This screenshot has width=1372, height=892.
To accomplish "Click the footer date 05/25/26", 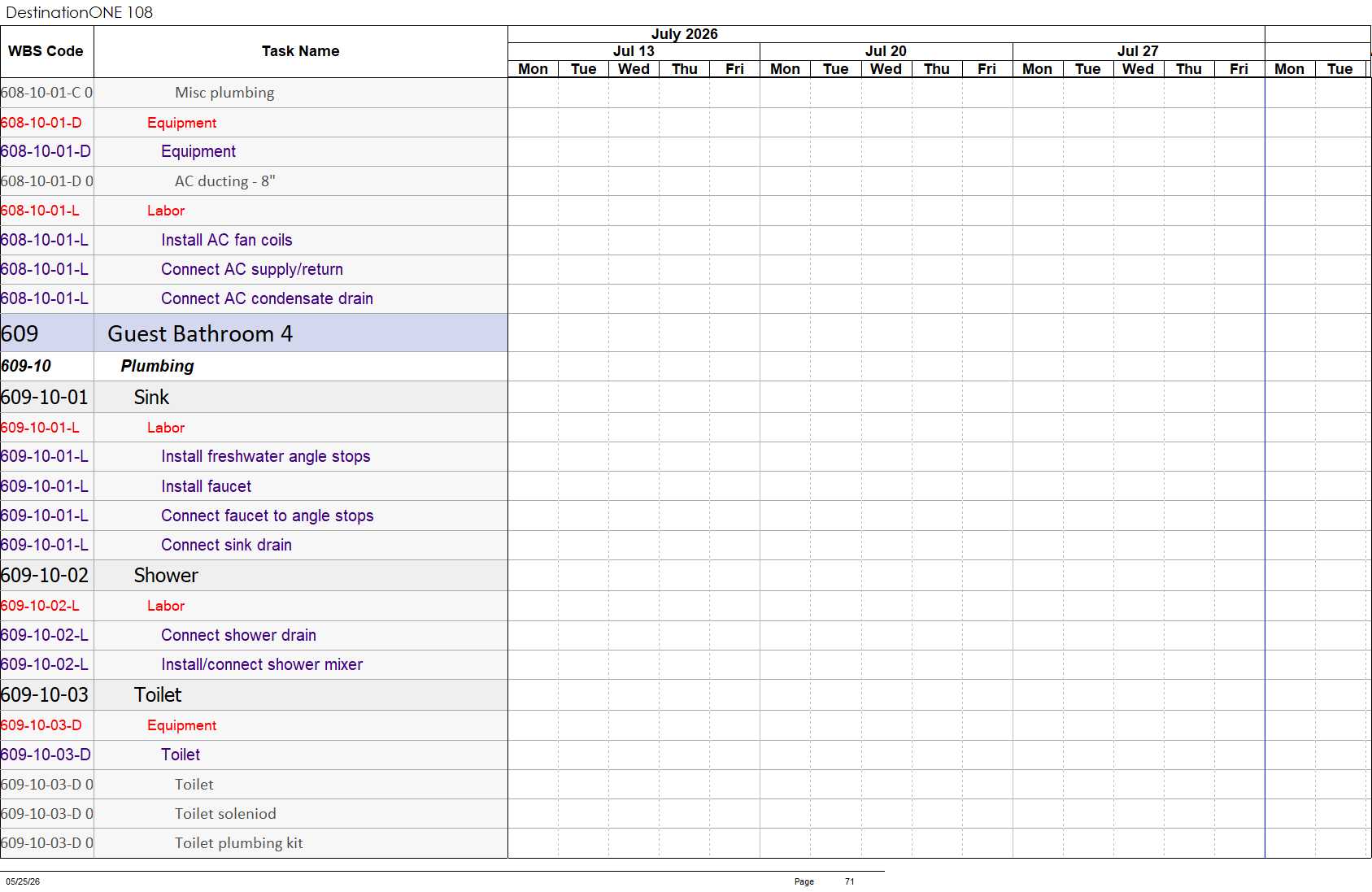I will (x=23, y=881).
